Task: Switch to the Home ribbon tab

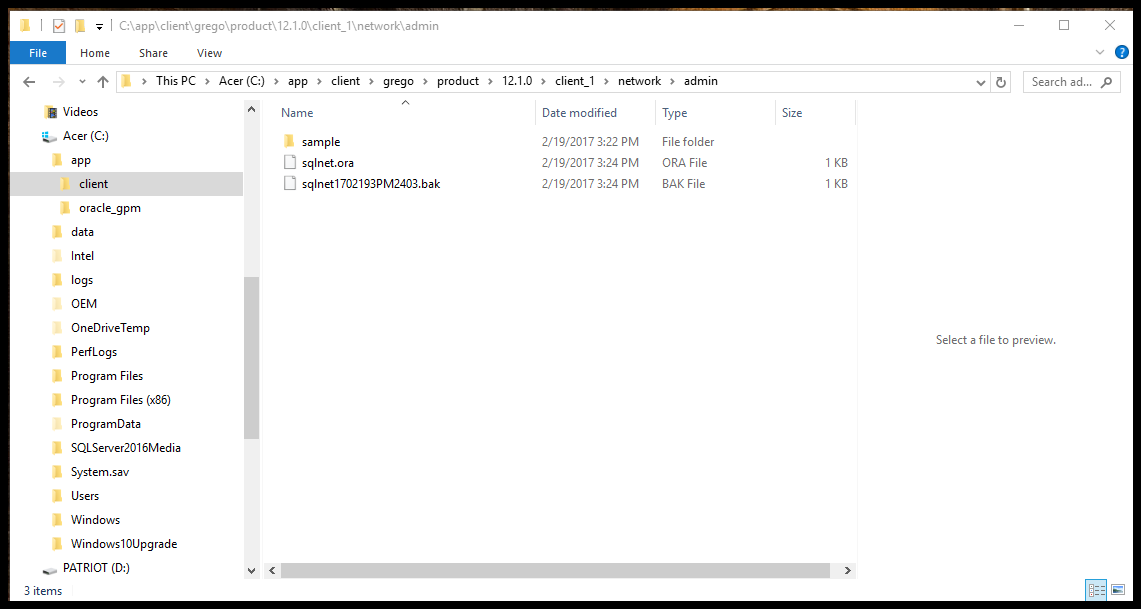Action: pos(95,53)
